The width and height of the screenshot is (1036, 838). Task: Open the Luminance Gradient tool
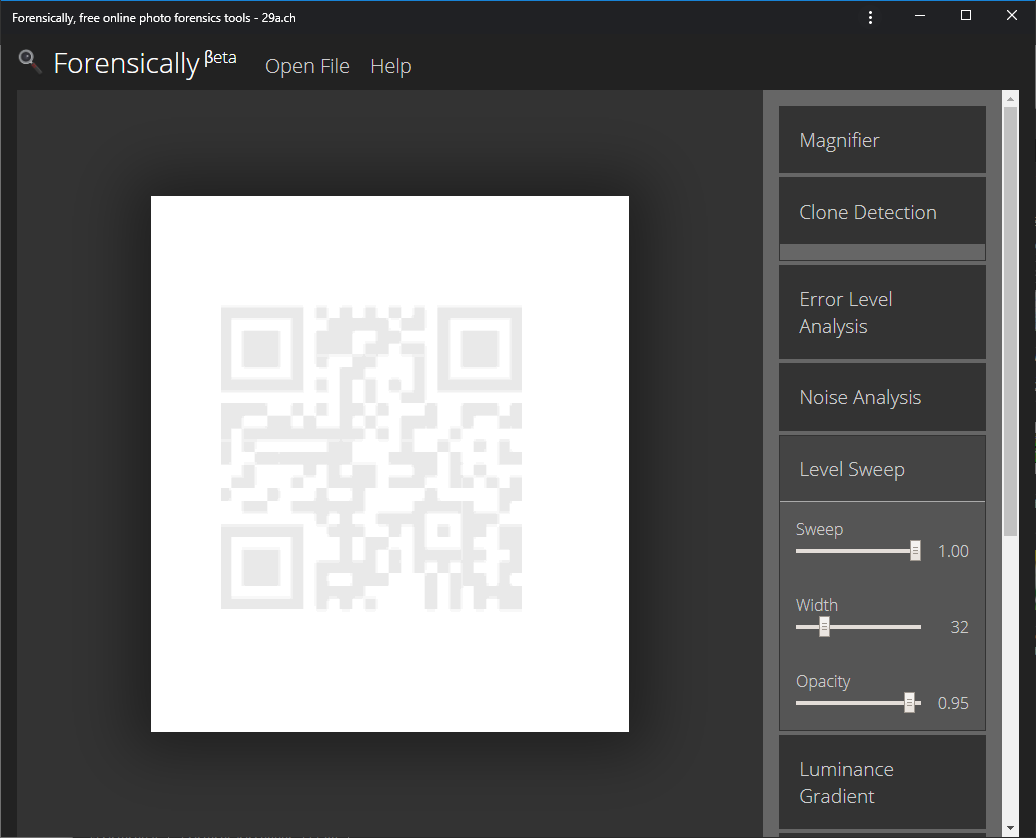[x=882, y=782]
